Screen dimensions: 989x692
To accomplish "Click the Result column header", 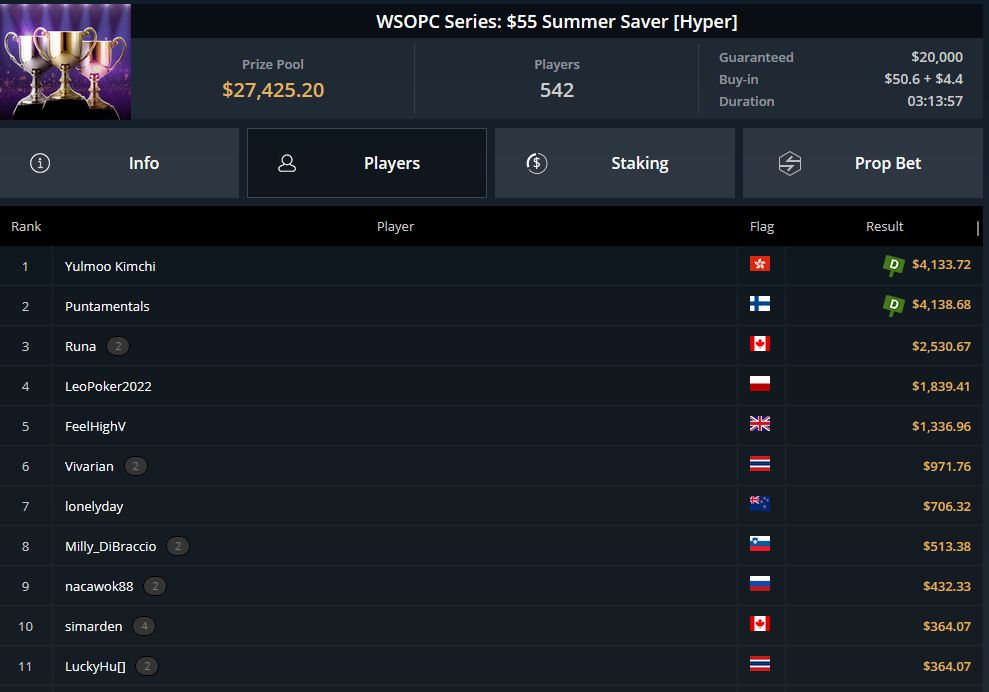I will tap(884, 226).
